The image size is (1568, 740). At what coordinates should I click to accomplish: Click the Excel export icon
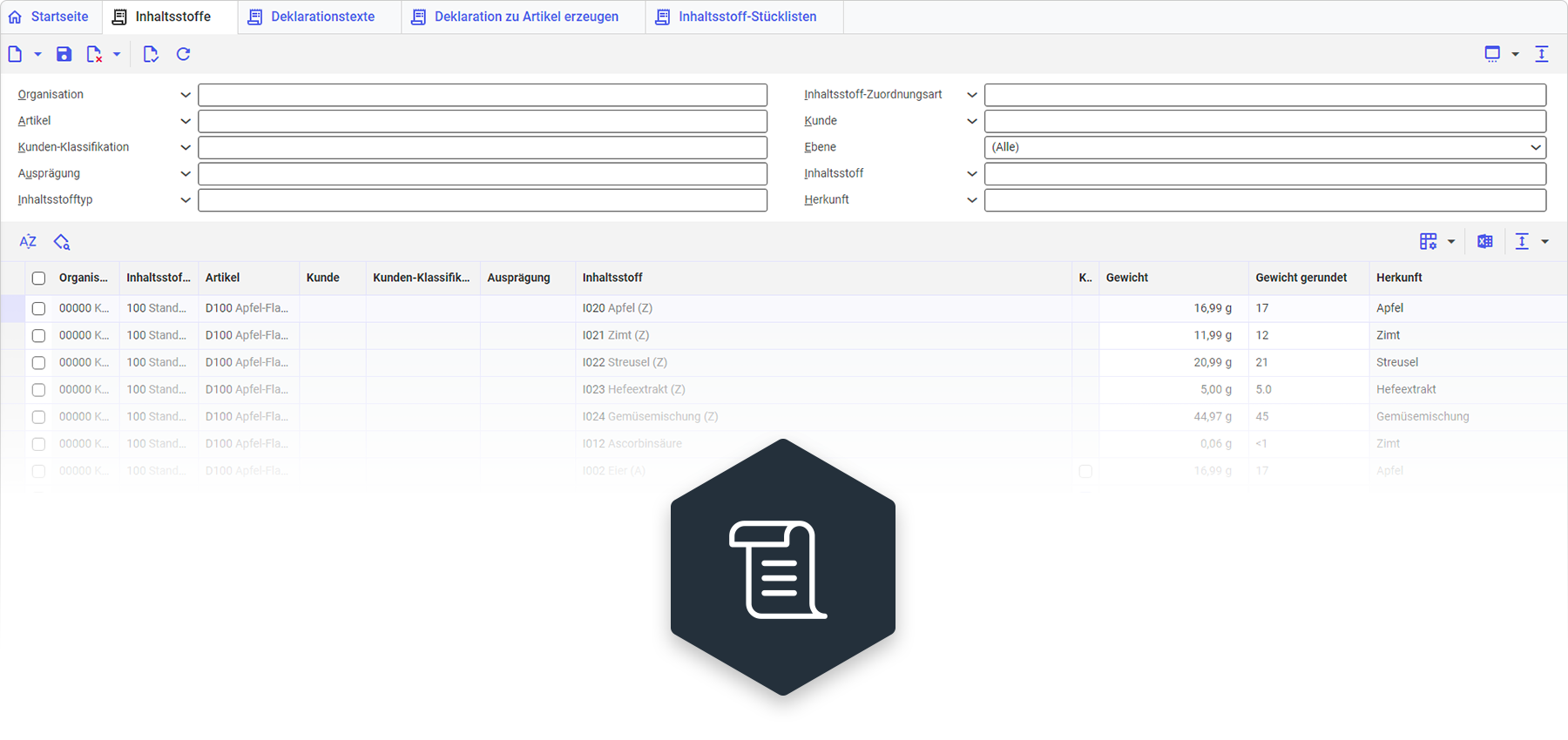pyautogui.click(x=1484, y=241)
